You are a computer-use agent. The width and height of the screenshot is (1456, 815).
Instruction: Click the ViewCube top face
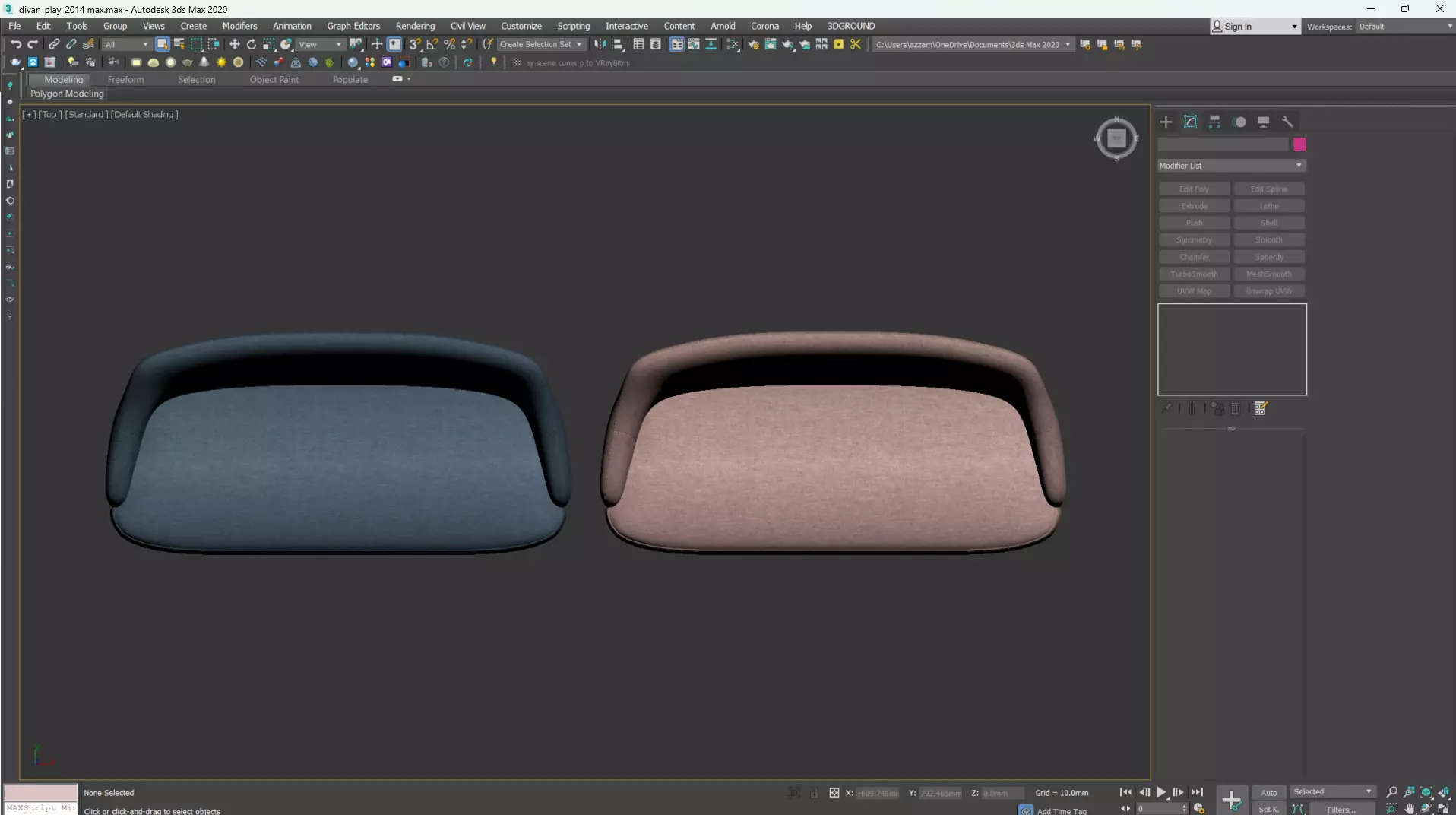pos(1116,138)
